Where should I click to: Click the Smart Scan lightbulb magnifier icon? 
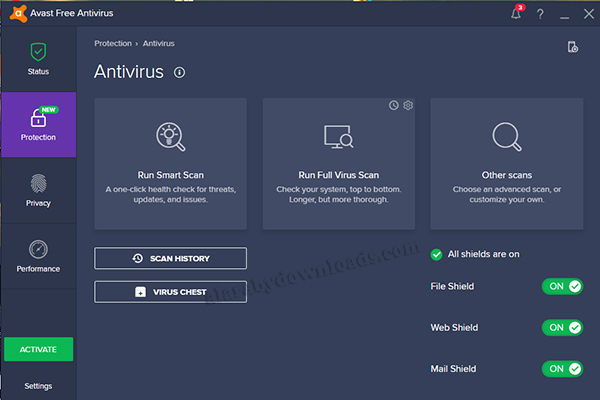[x=171, y=137]
